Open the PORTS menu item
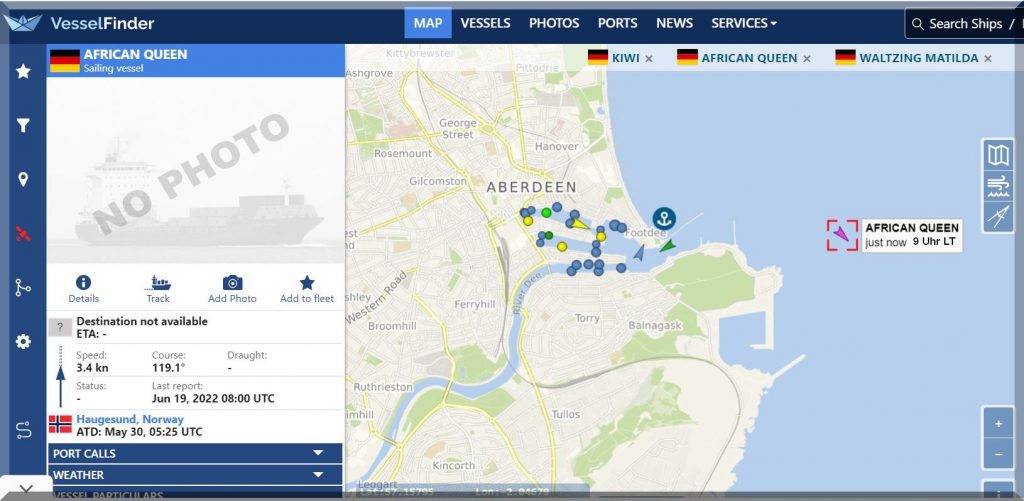This screenshot has height=501, width=1024. click(617, 23)
